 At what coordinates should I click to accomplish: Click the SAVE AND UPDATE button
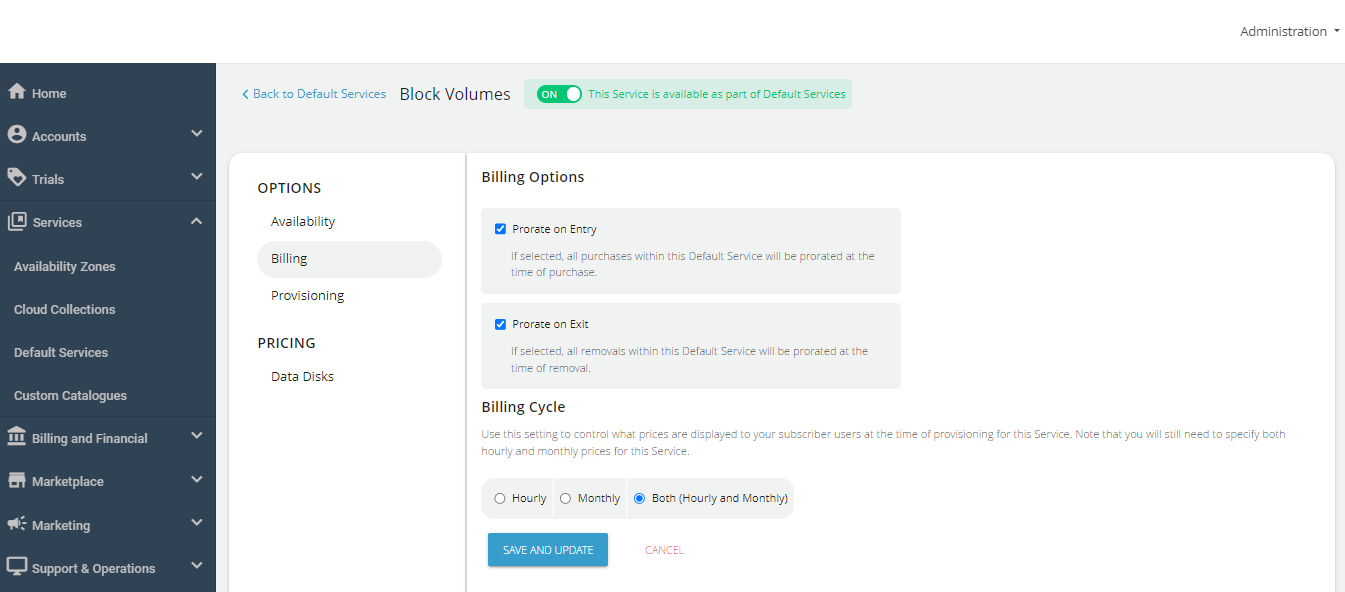coord(547,549)
